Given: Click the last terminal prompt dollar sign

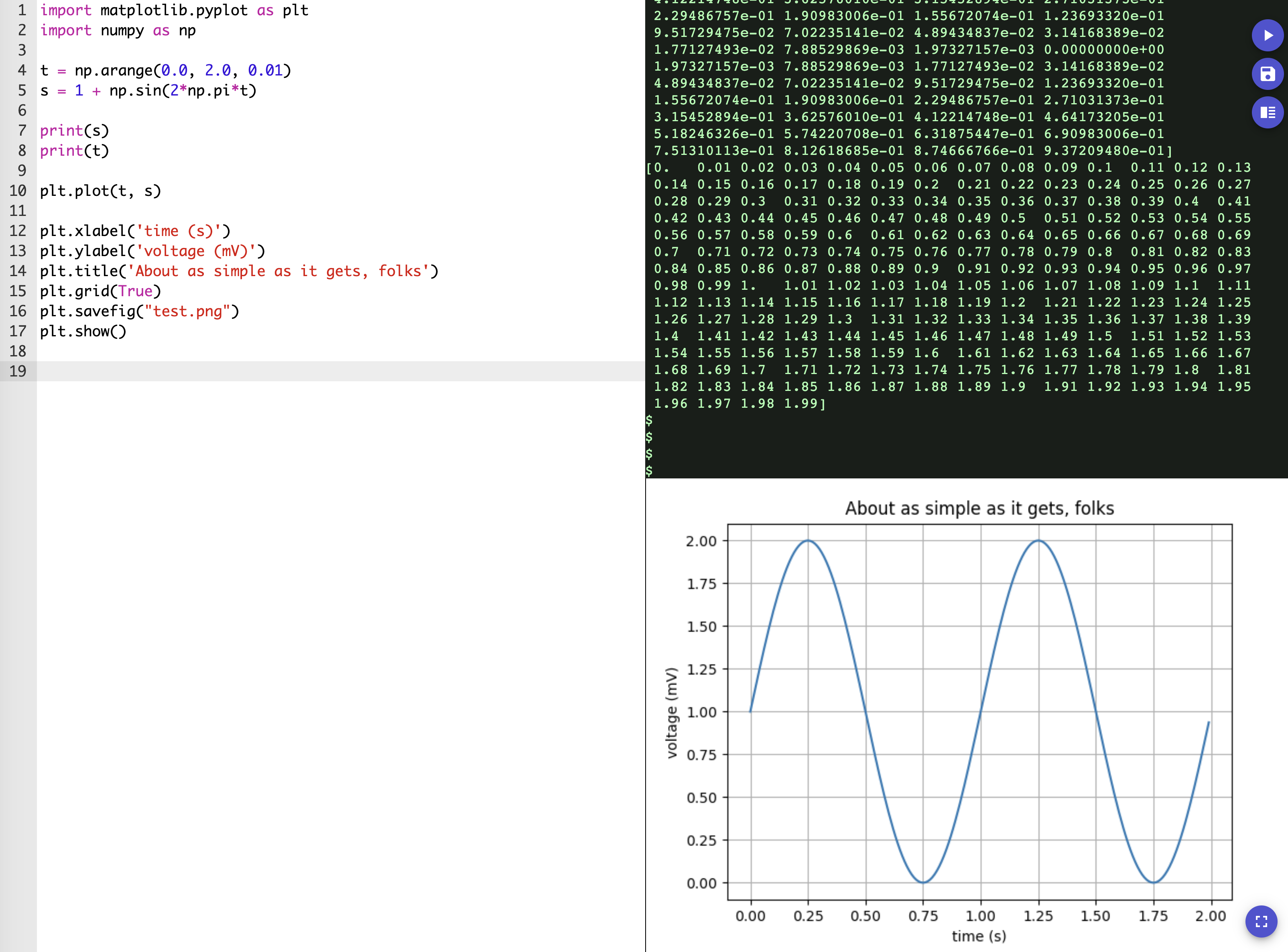Looking at the screenshot, I should [649, 471].
